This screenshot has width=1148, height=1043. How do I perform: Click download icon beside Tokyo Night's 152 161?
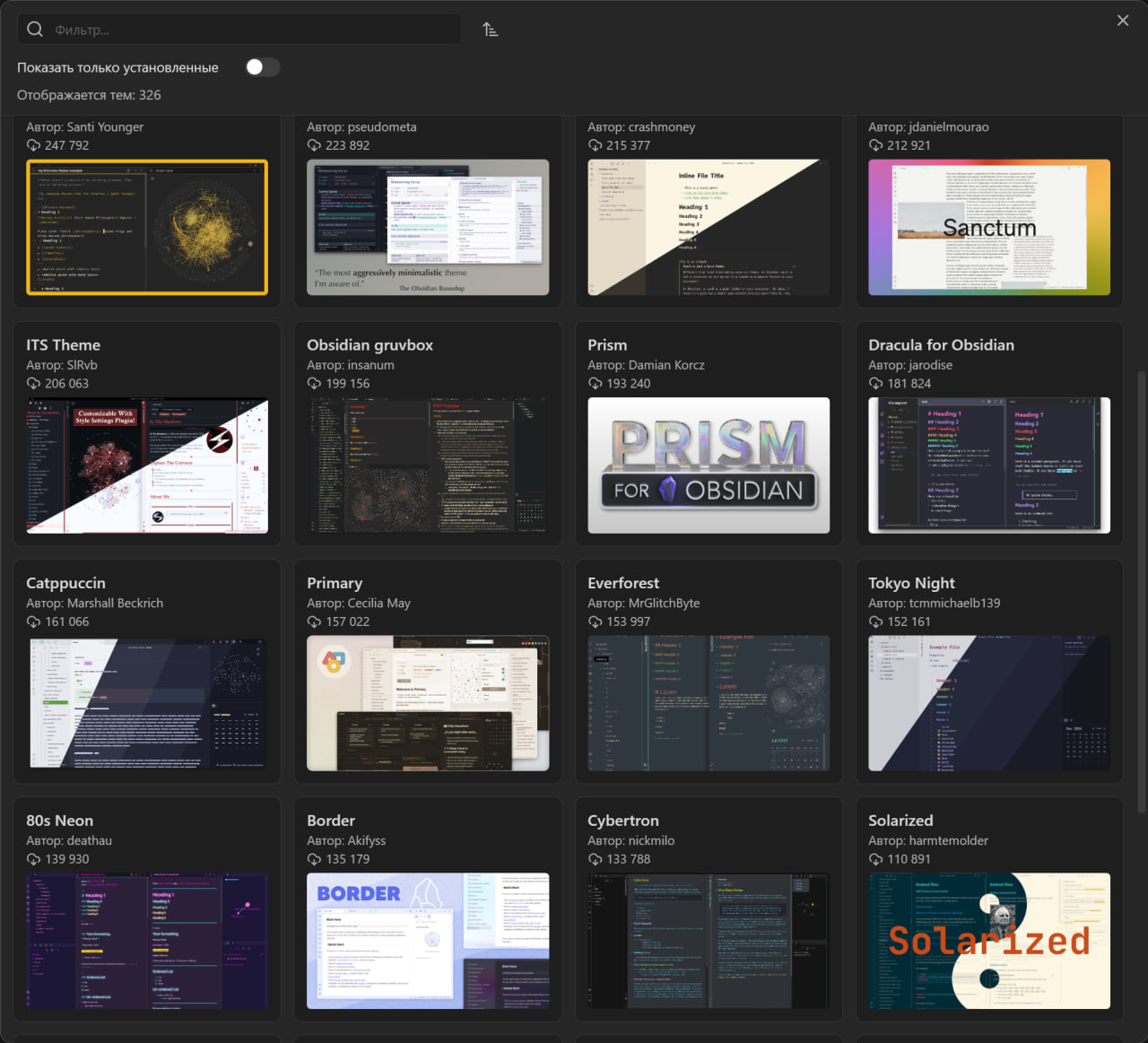875,621
